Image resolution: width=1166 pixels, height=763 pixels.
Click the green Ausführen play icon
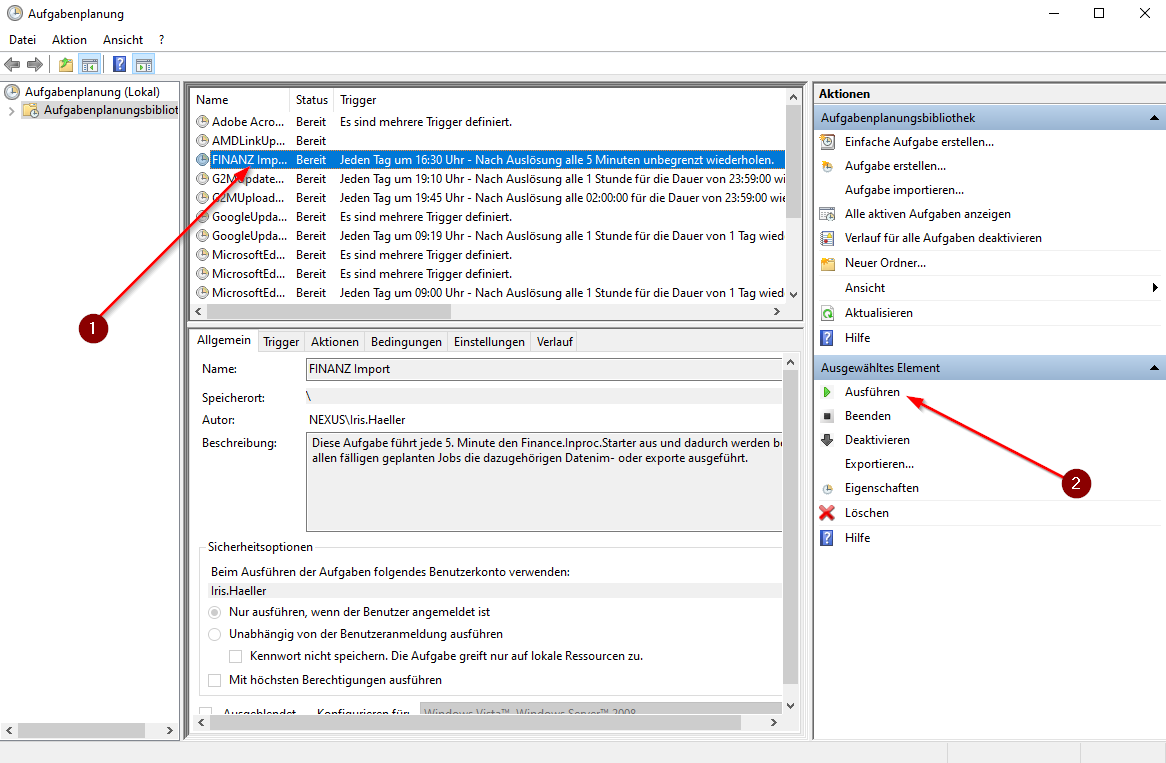point(827,392)
